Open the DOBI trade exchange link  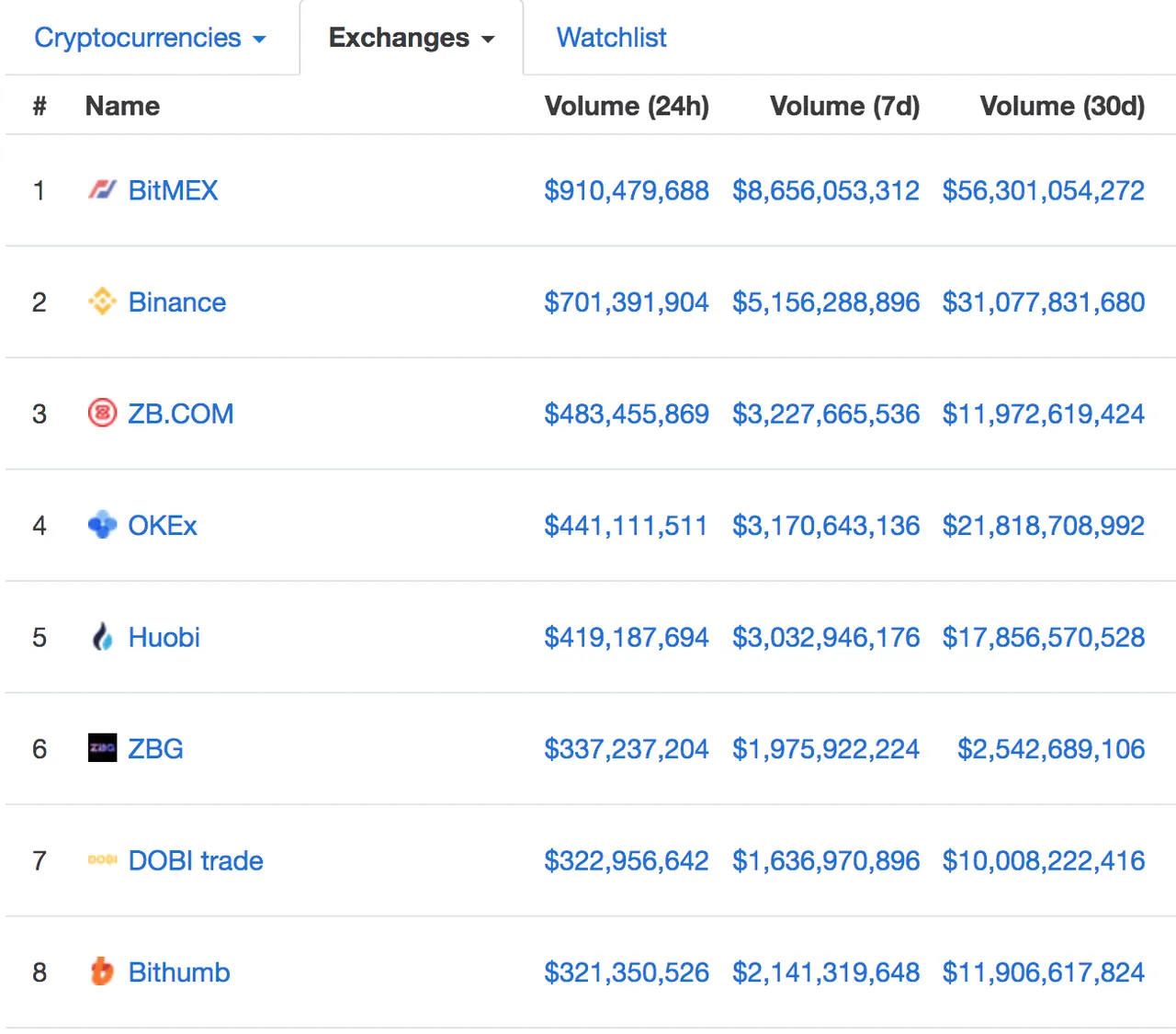coord(196,860)
